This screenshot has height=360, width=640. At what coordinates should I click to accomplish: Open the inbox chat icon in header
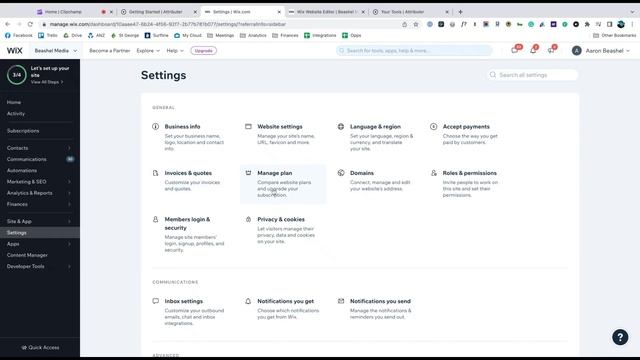(515, 50)
